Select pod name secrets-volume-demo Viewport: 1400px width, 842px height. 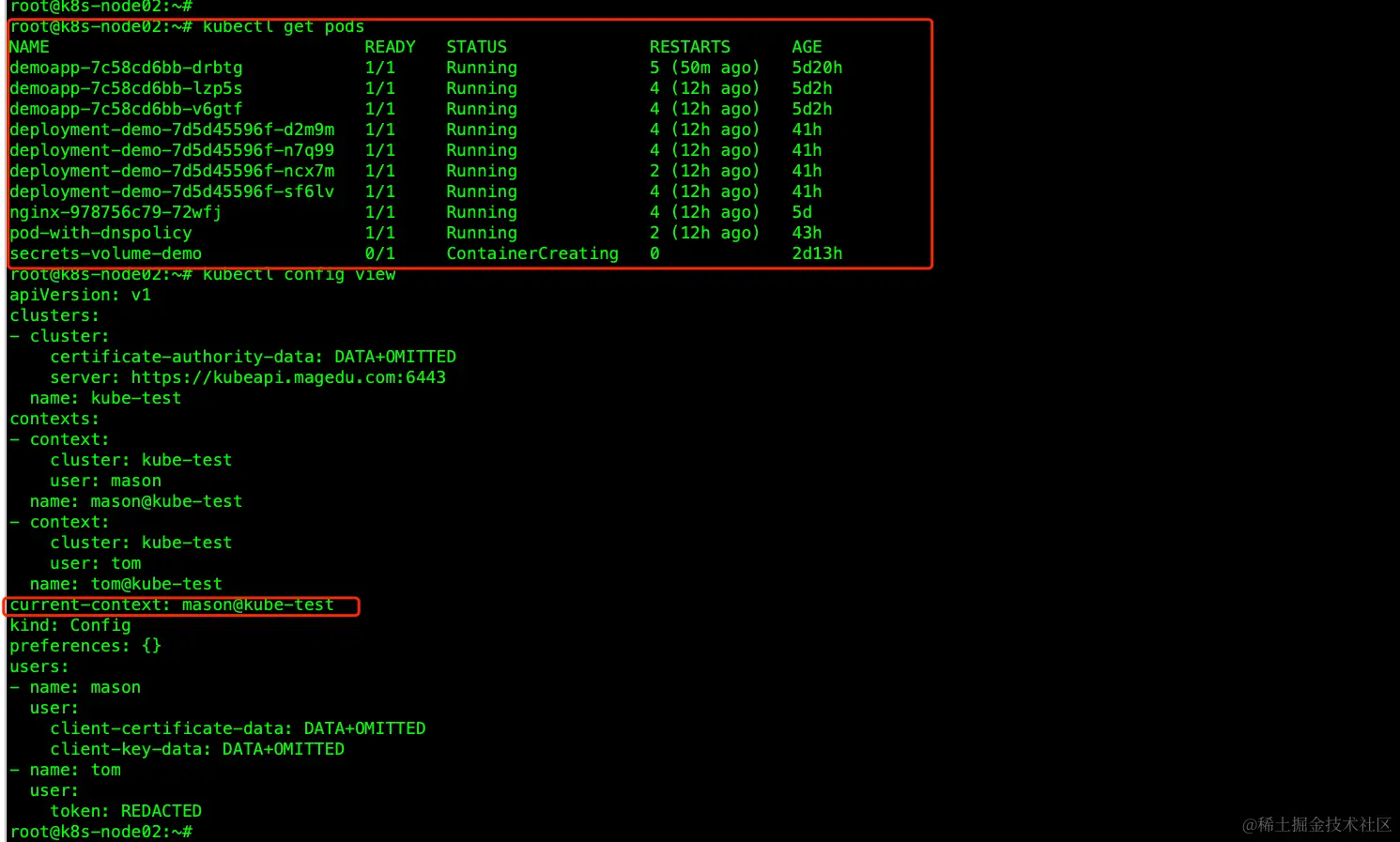pos(105,253)
